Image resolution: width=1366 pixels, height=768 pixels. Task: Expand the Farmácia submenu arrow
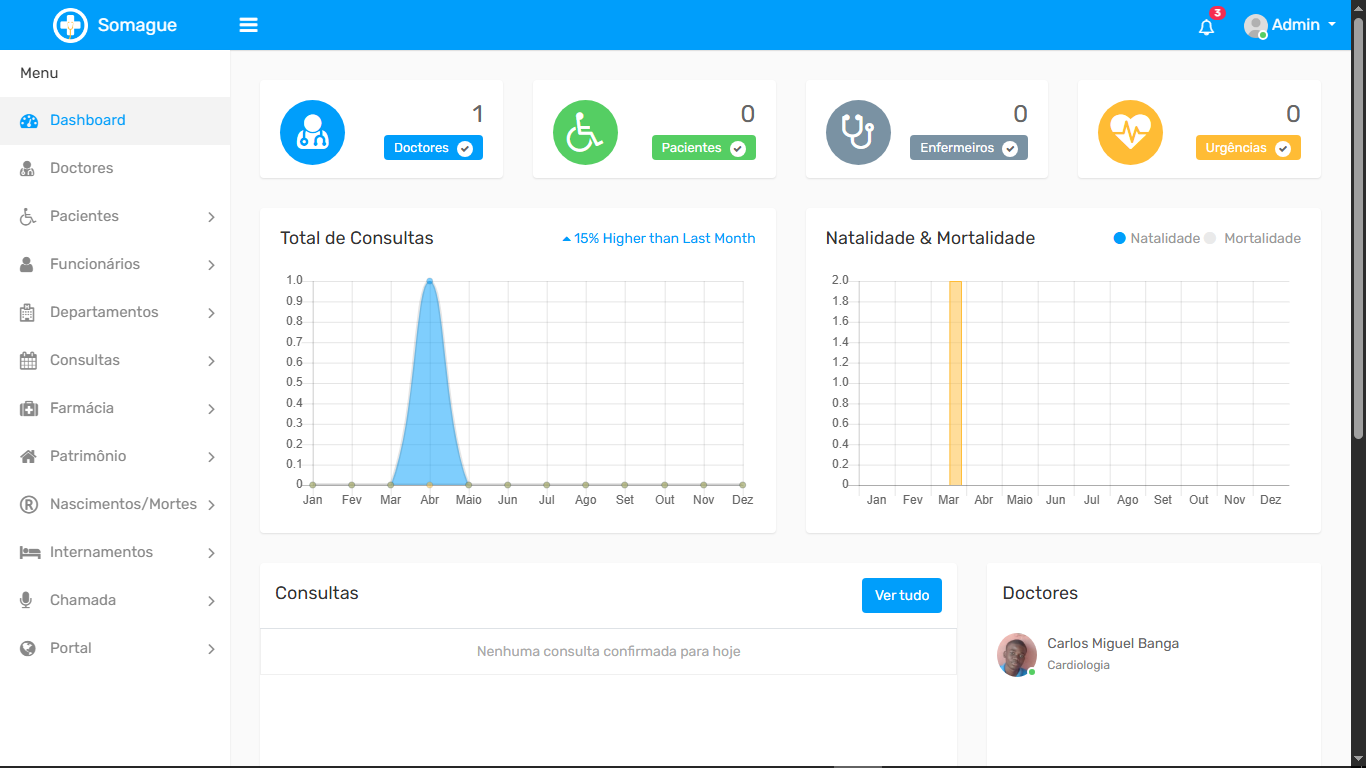tap(211, 409)
